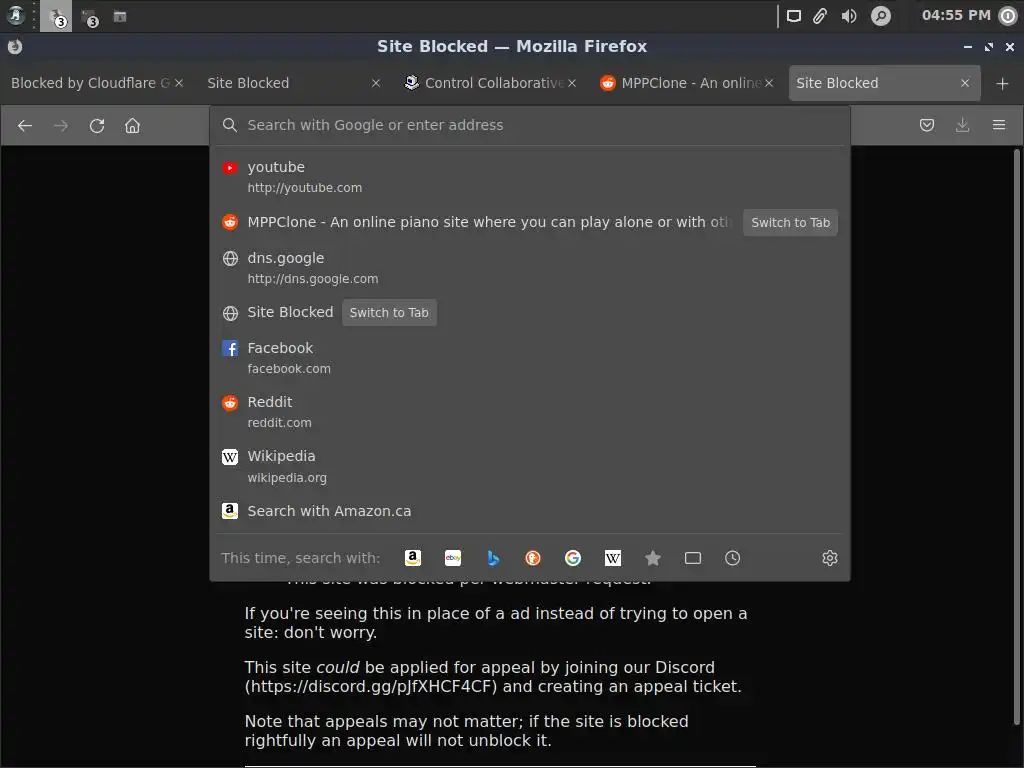The image size is (1024, 768).
Task: Click the 04:55 PM clock
Action: [x=956, y=15]
